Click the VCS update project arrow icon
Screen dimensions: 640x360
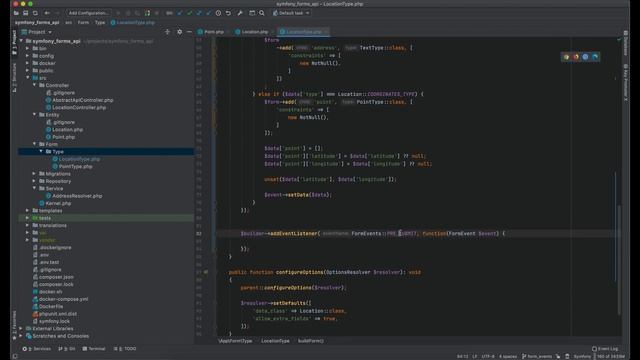180,13
